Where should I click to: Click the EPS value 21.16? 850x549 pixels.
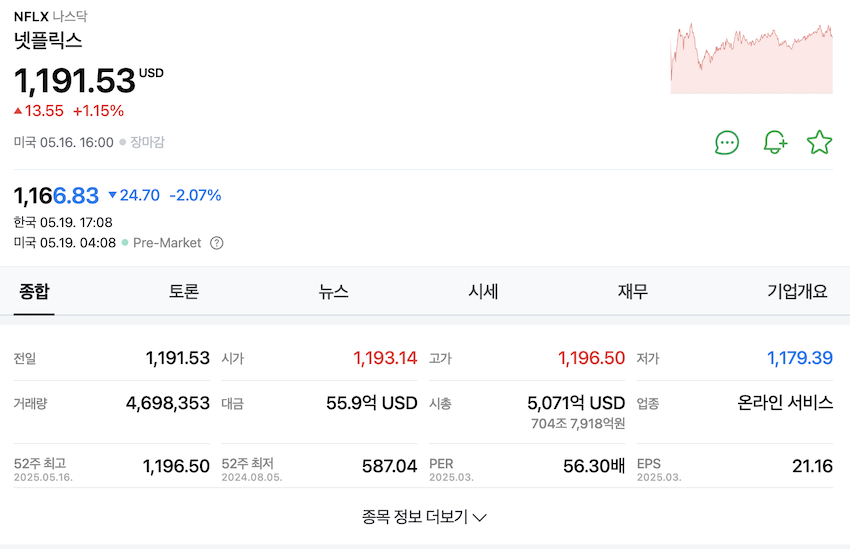(812, 466)
